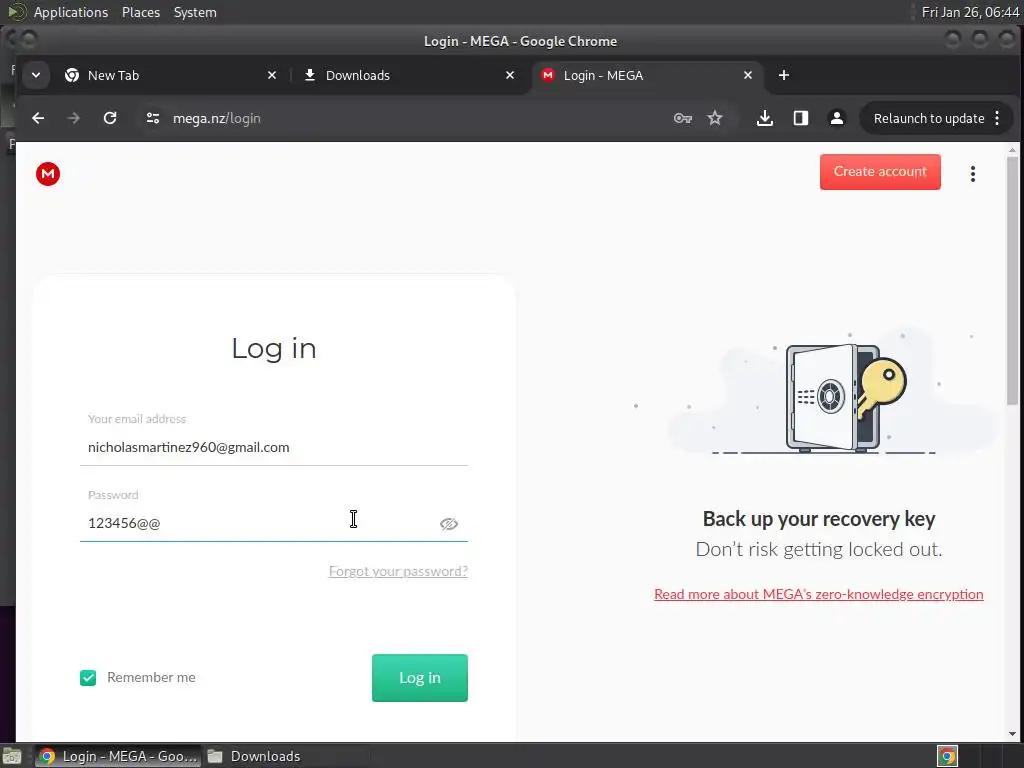The height and width of the screenshot is (768, 1024).
Task: Close the New Tab tab
Action: pos(272,75)
